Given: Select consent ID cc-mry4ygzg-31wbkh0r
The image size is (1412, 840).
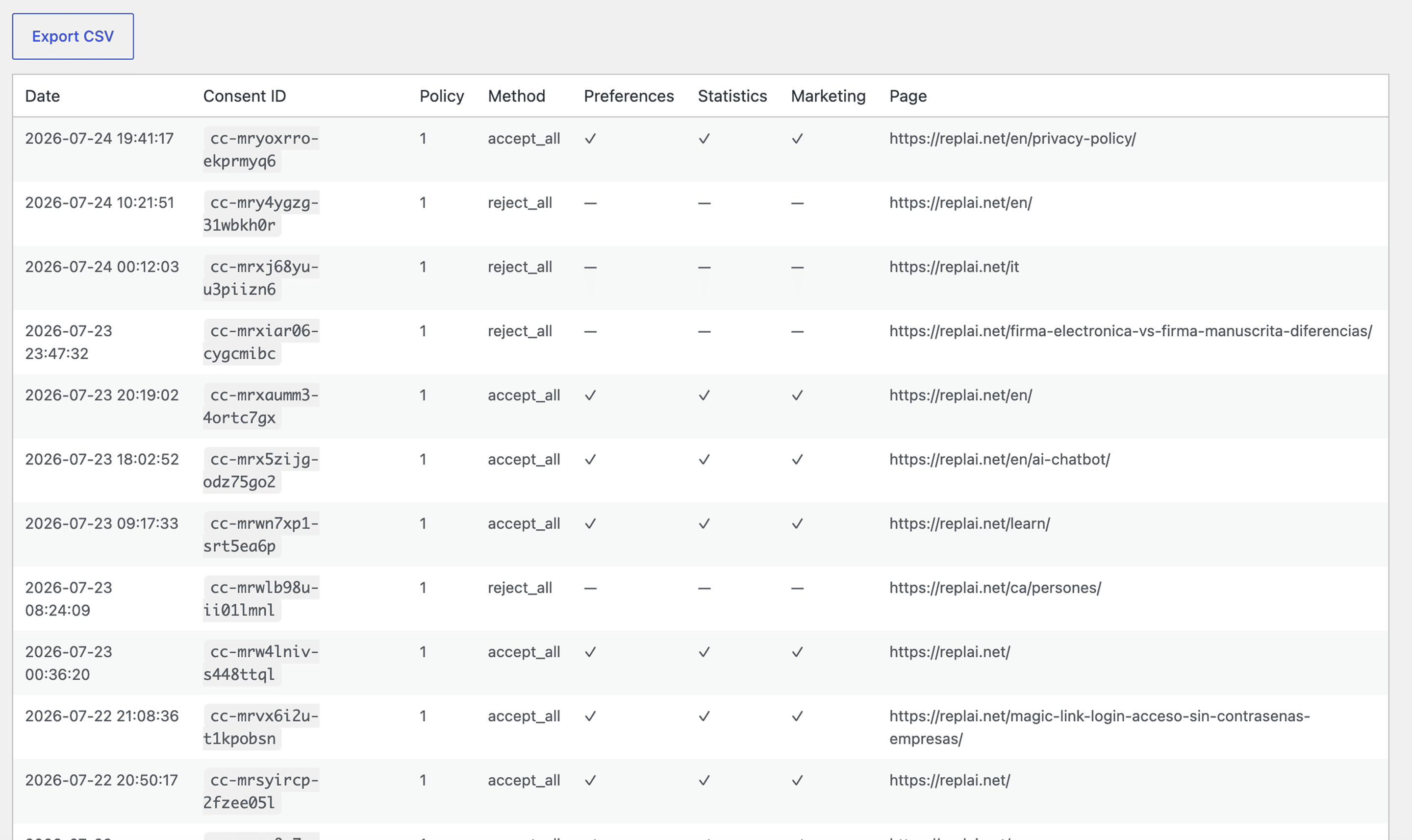Looking at the screenshot, I should coord(261,214).
